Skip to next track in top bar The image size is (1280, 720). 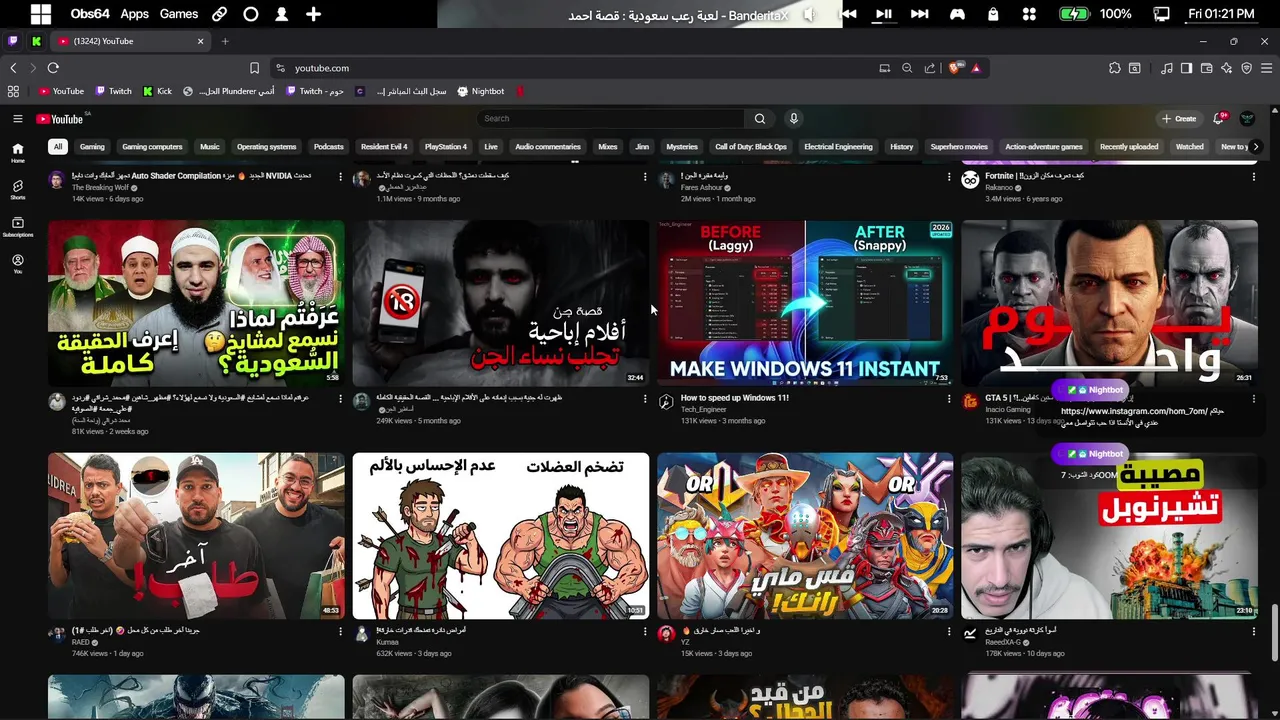click(920, 14)
